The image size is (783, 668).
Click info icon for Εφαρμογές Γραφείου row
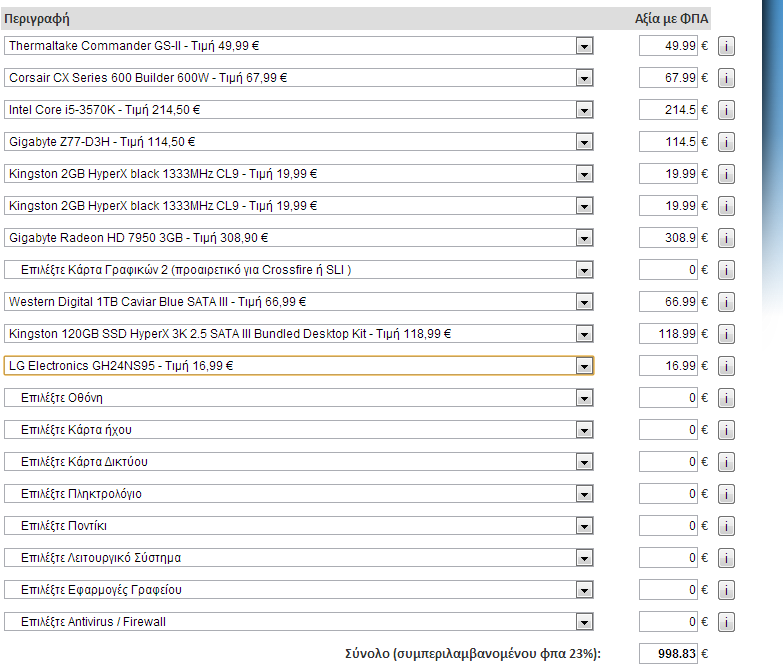point(726,590)
